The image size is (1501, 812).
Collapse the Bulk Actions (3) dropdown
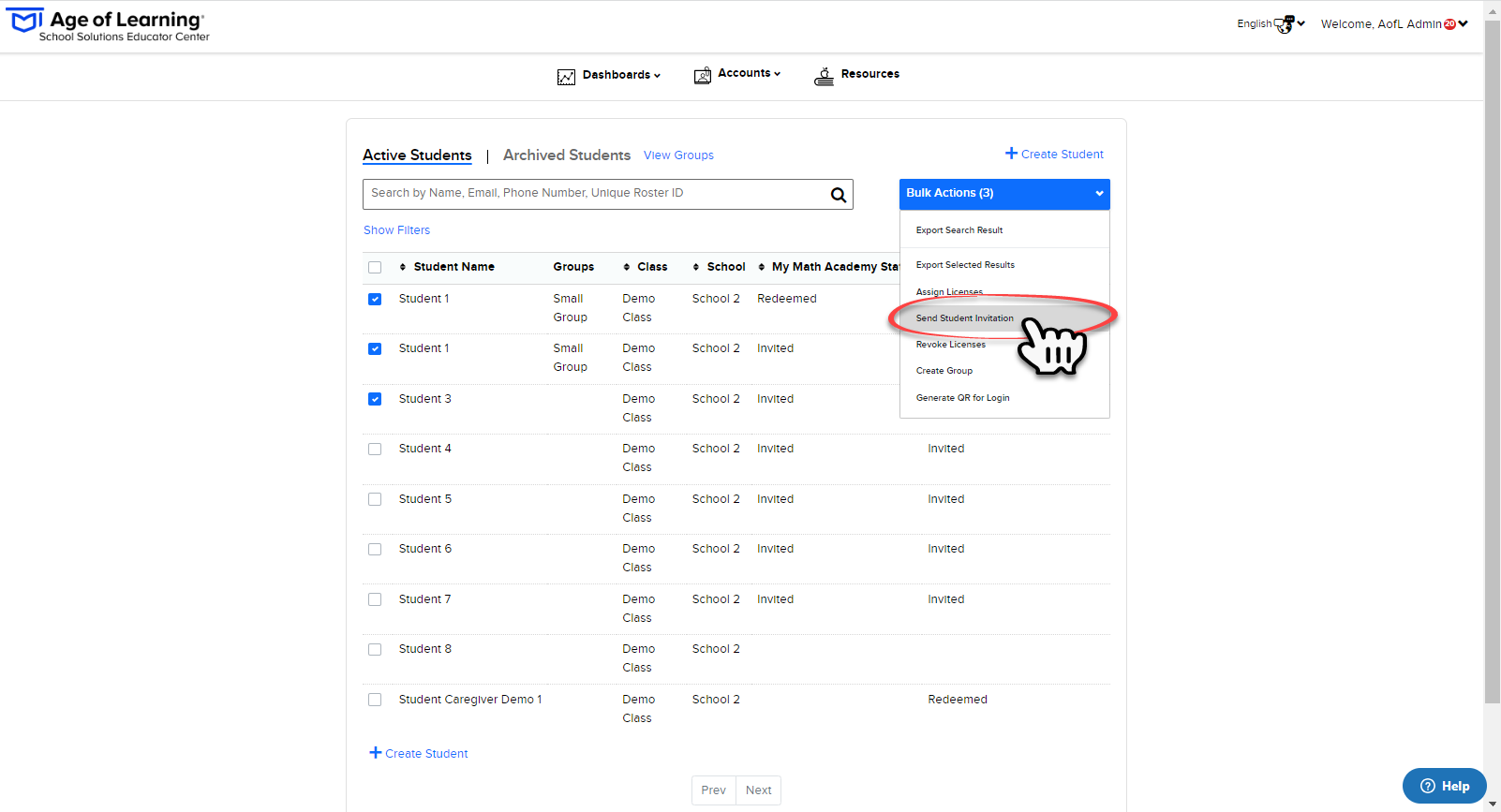pos(1004,194)
